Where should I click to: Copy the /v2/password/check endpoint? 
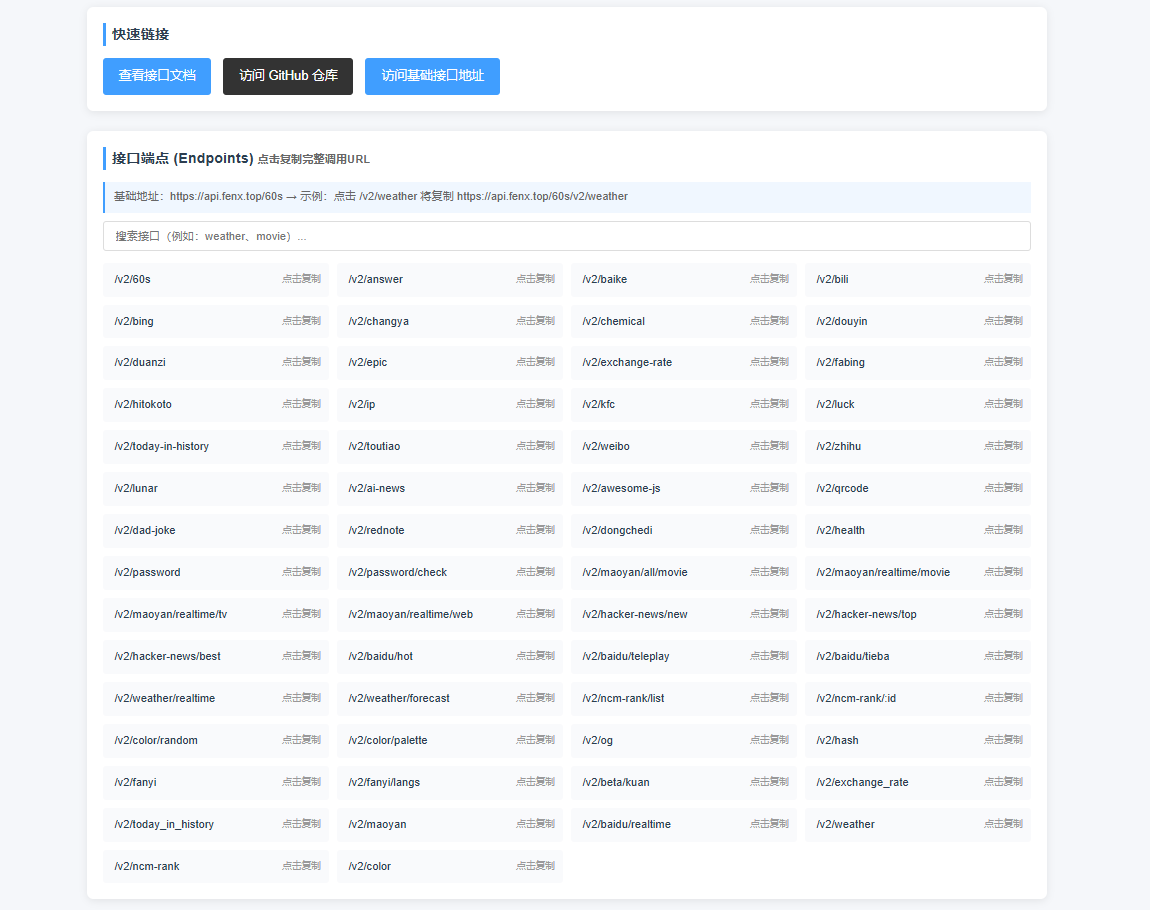pos(449,572)
